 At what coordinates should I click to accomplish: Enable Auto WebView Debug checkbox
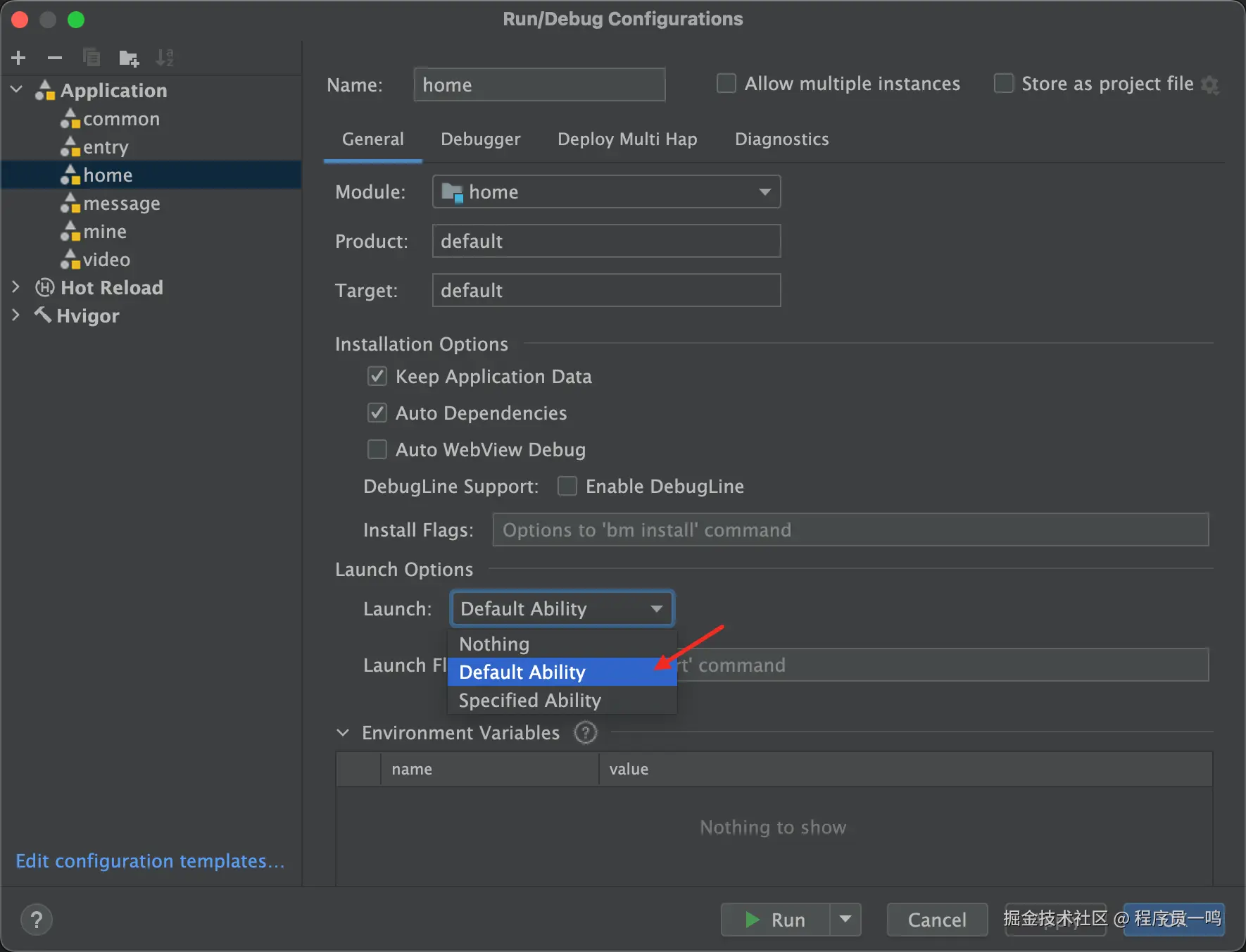(377, 450)
